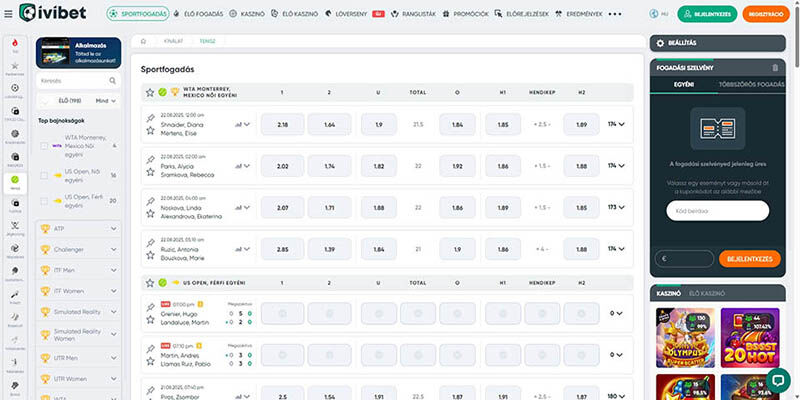Check the US Open, Női egyéni checkbox
This screenshot has width=800, height=400.
(44, 176)
